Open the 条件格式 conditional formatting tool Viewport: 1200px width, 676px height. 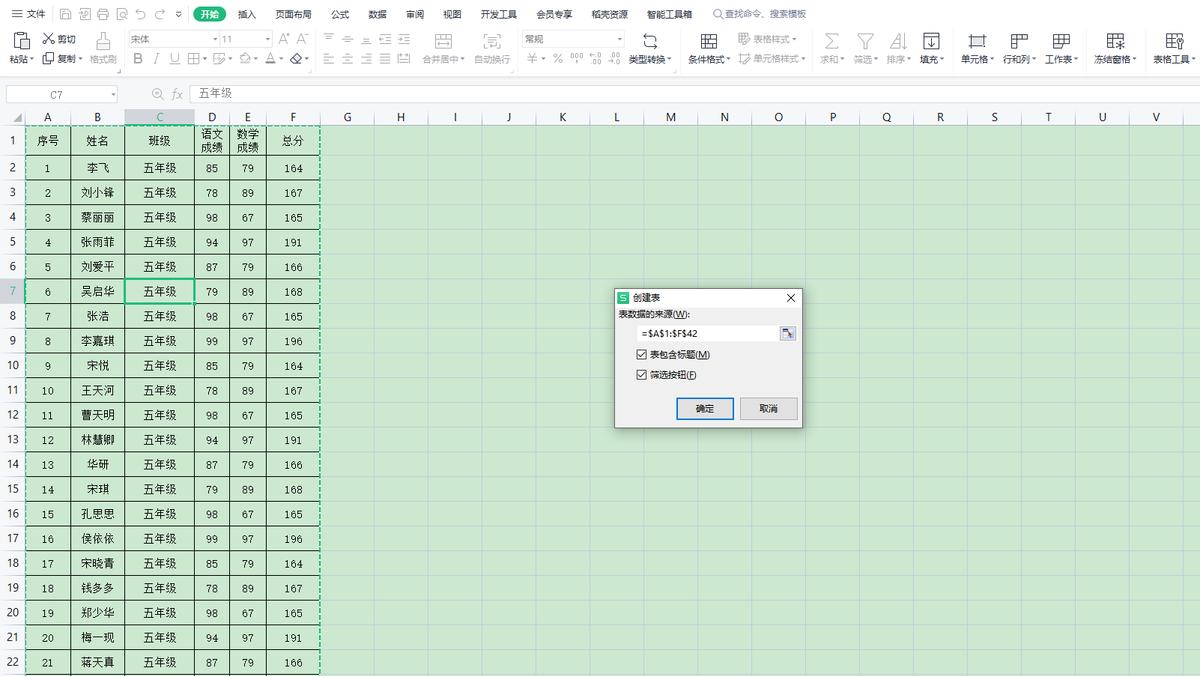coord(708,41)
